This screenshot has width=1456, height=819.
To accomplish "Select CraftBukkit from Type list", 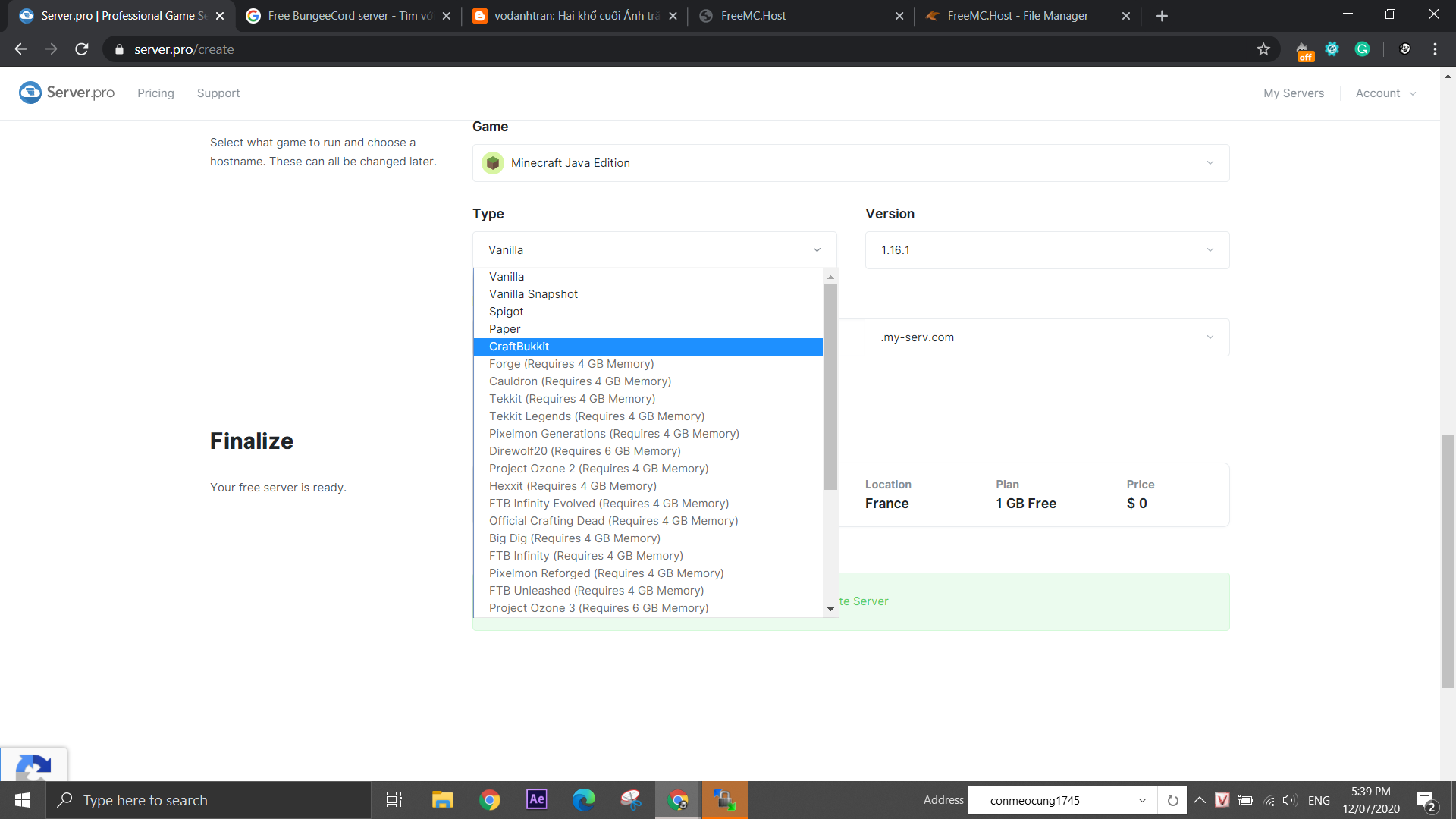I will 519,347.
